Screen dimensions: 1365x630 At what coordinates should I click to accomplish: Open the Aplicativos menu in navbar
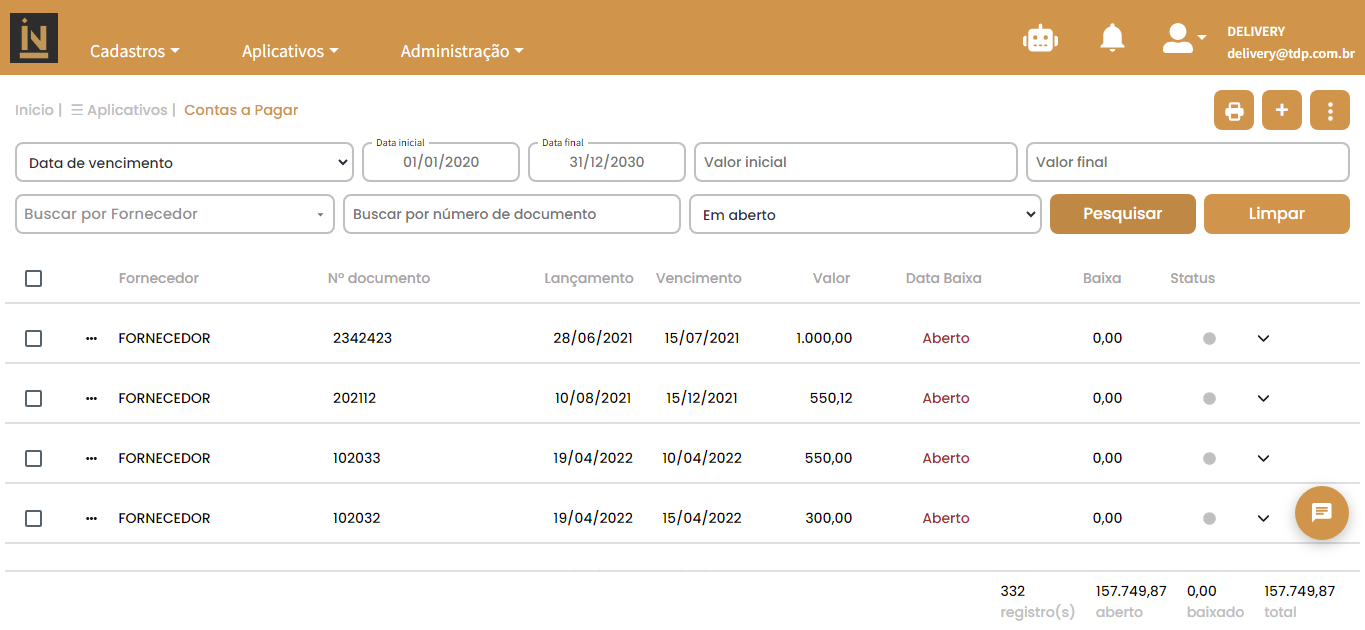click(x=290, y=51)
